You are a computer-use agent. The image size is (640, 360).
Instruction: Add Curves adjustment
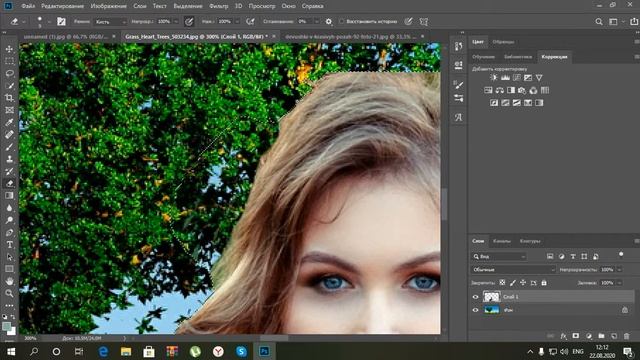(517, 78)
